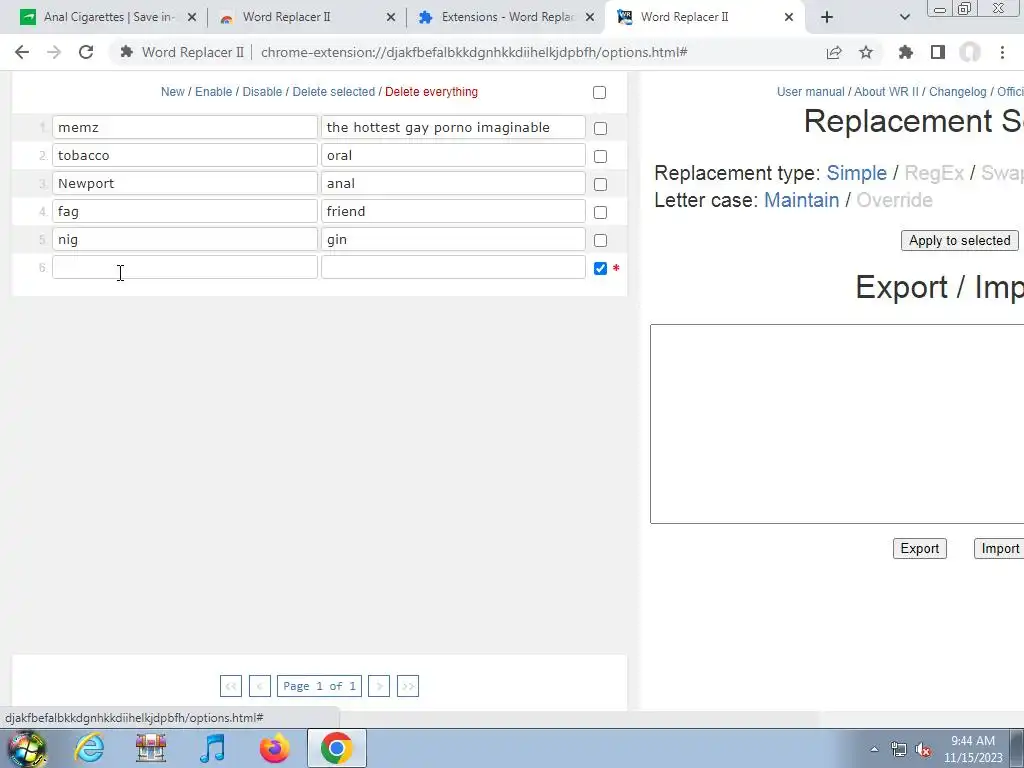Click the Enable link
The width and height of the screenshot is (1024, 768).
point(214,92)
